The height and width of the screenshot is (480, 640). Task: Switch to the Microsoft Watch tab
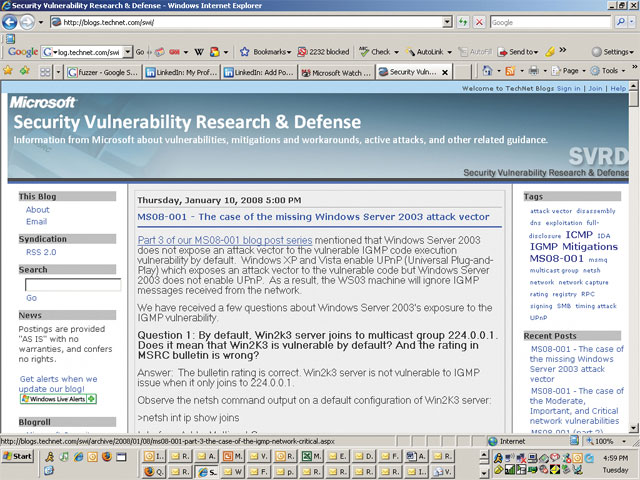point(336,73)
